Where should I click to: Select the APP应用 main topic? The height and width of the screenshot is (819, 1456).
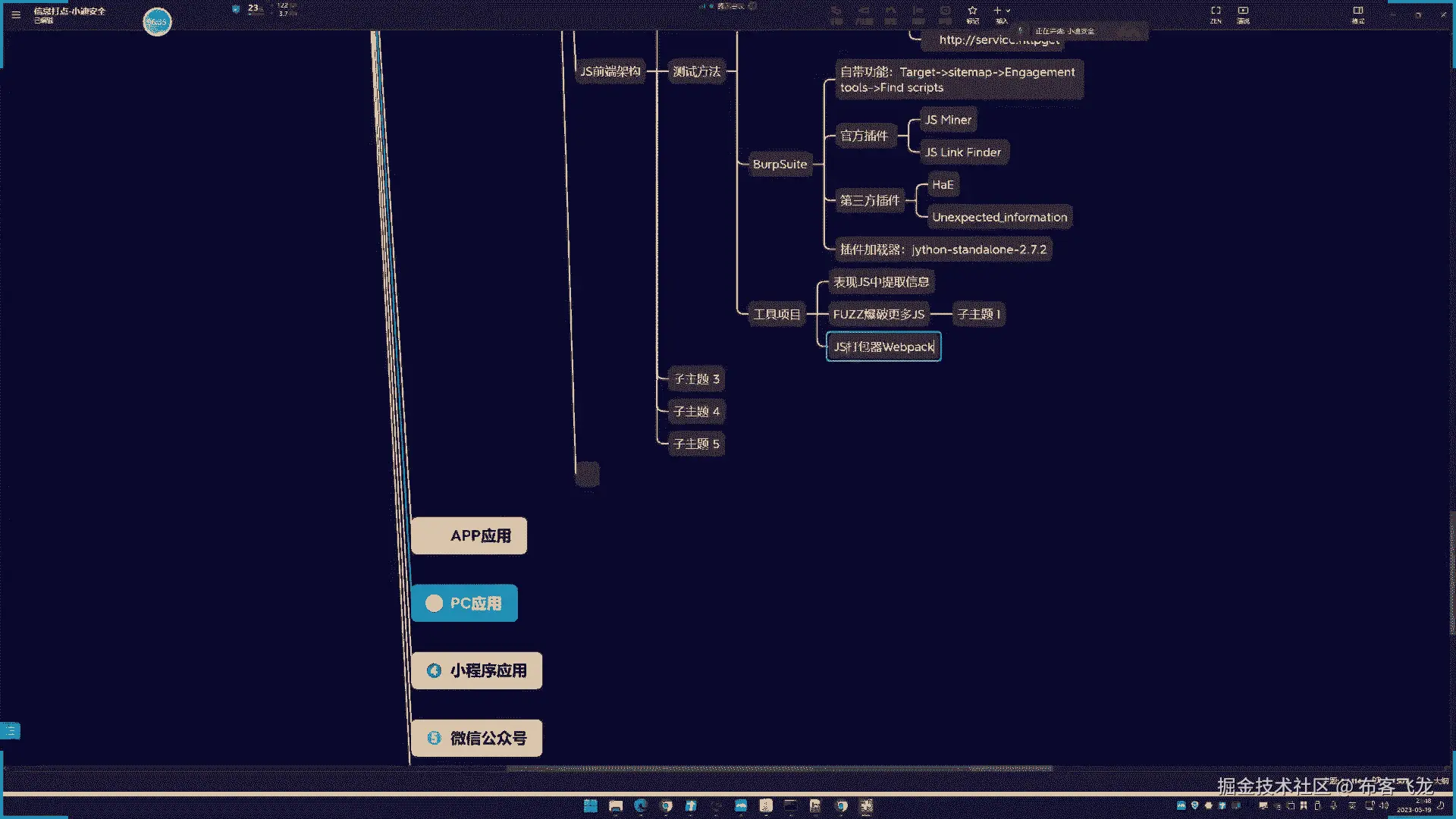tap(469, 535)
